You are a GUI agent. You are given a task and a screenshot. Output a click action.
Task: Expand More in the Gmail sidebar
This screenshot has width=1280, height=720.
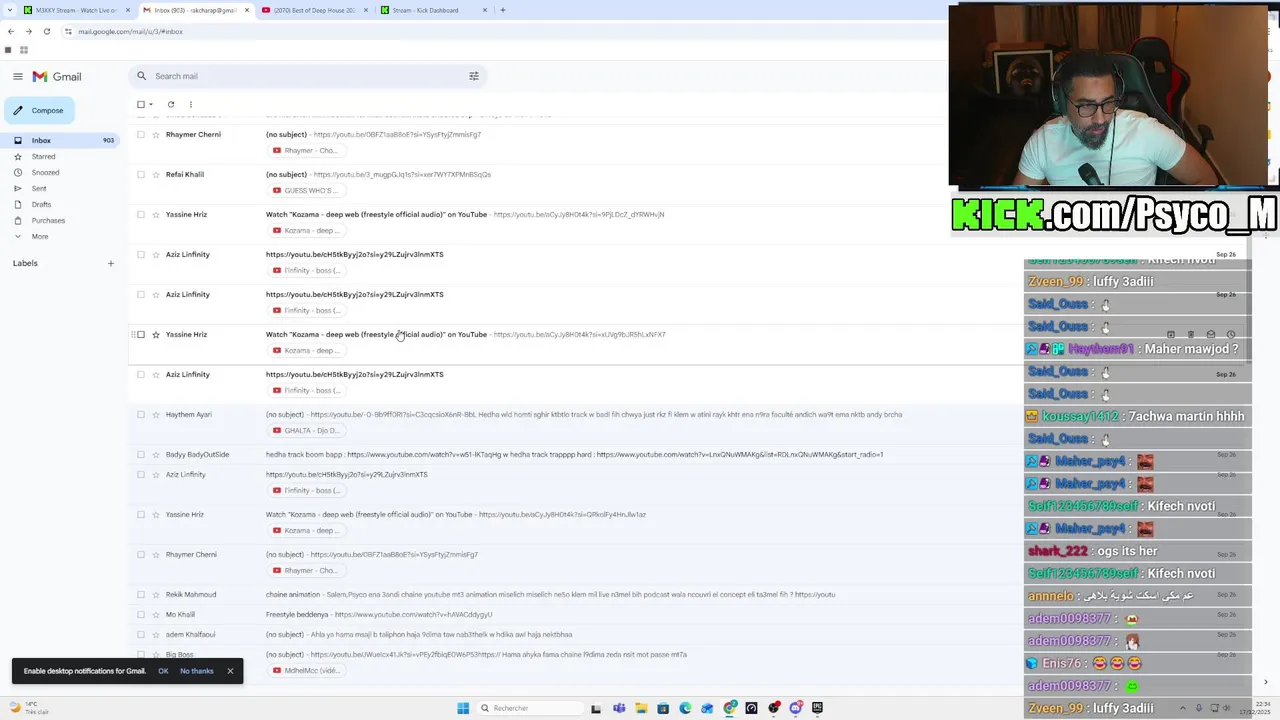pos(40,236)
